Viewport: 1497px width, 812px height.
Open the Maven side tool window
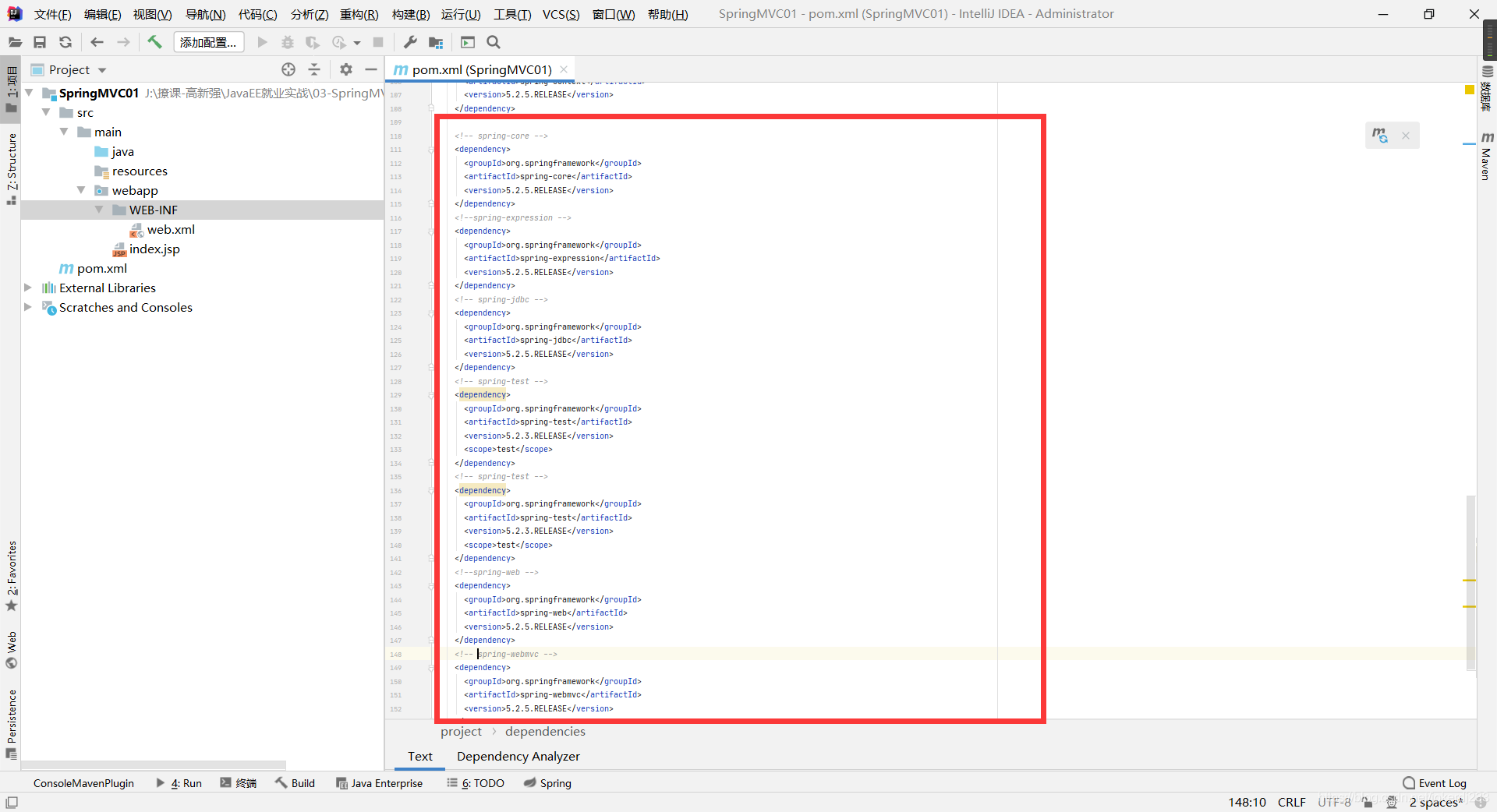click(x=1487, y=156)
